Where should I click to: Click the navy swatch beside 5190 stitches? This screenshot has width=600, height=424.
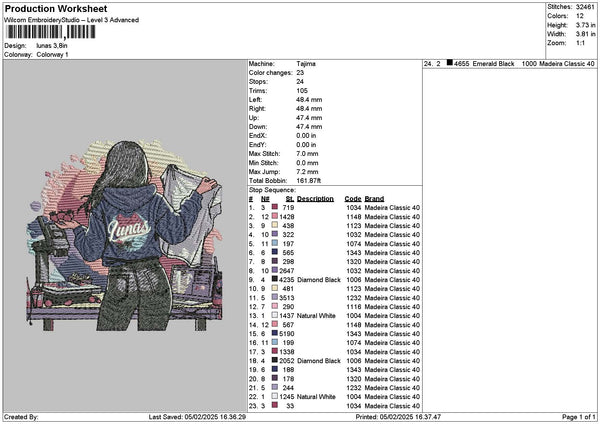coord(275,333)
